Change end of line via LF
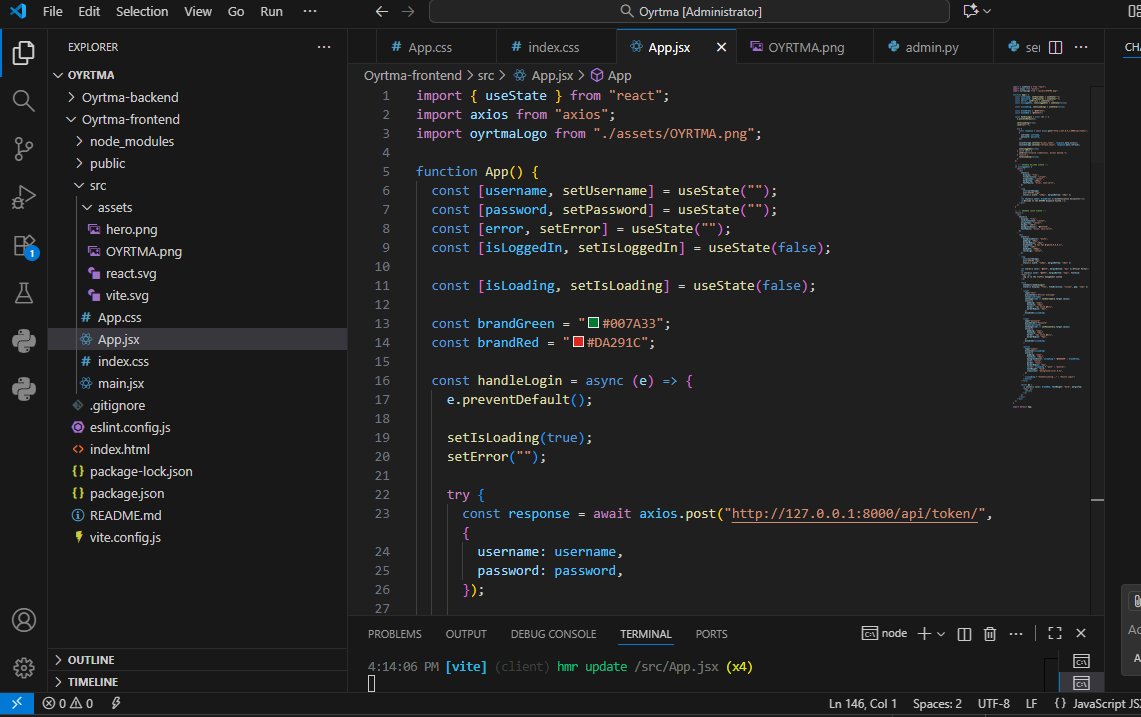Screen dimensions: 1141x717 (x=1031, y=704)
